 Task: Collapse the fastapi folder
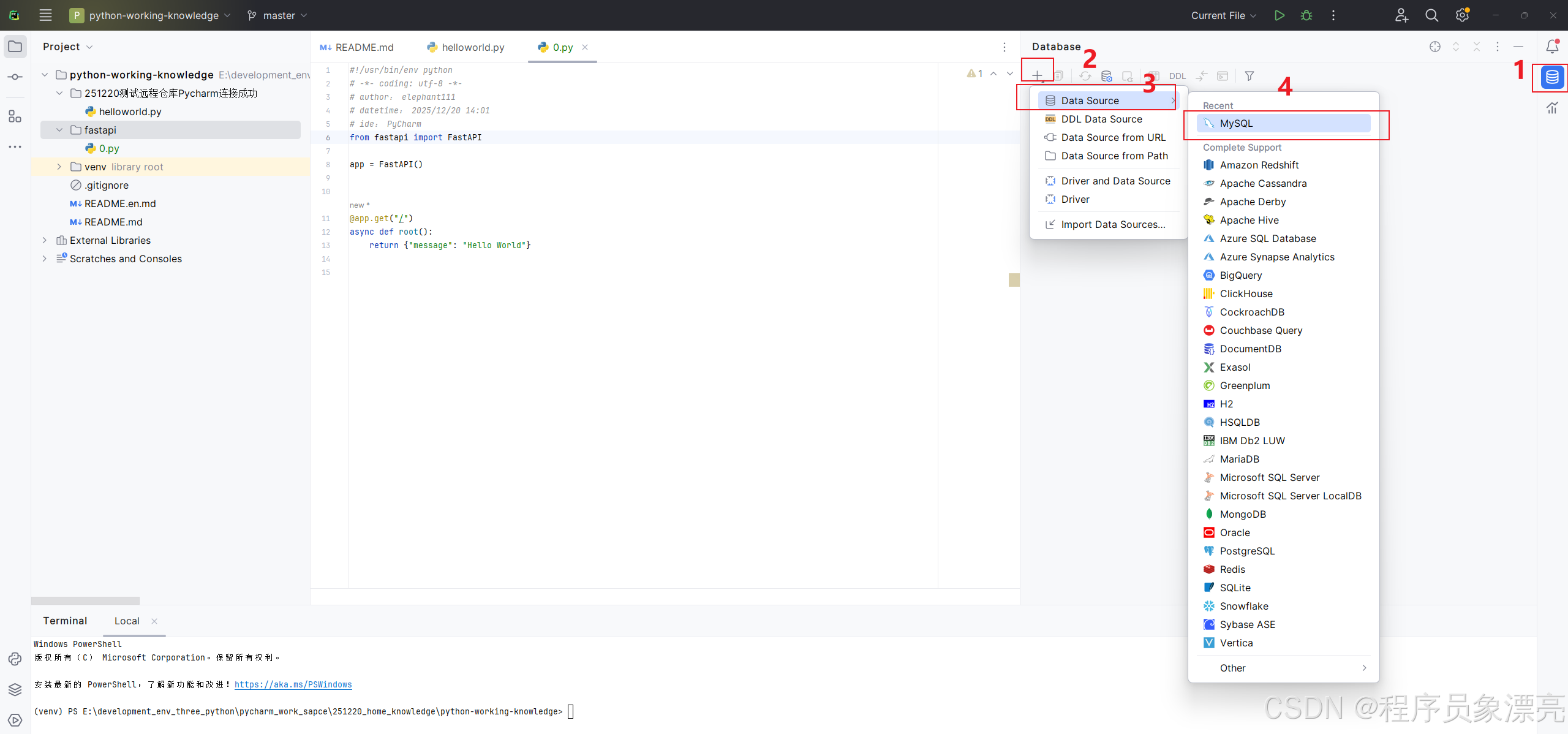(x=59, y=130)
